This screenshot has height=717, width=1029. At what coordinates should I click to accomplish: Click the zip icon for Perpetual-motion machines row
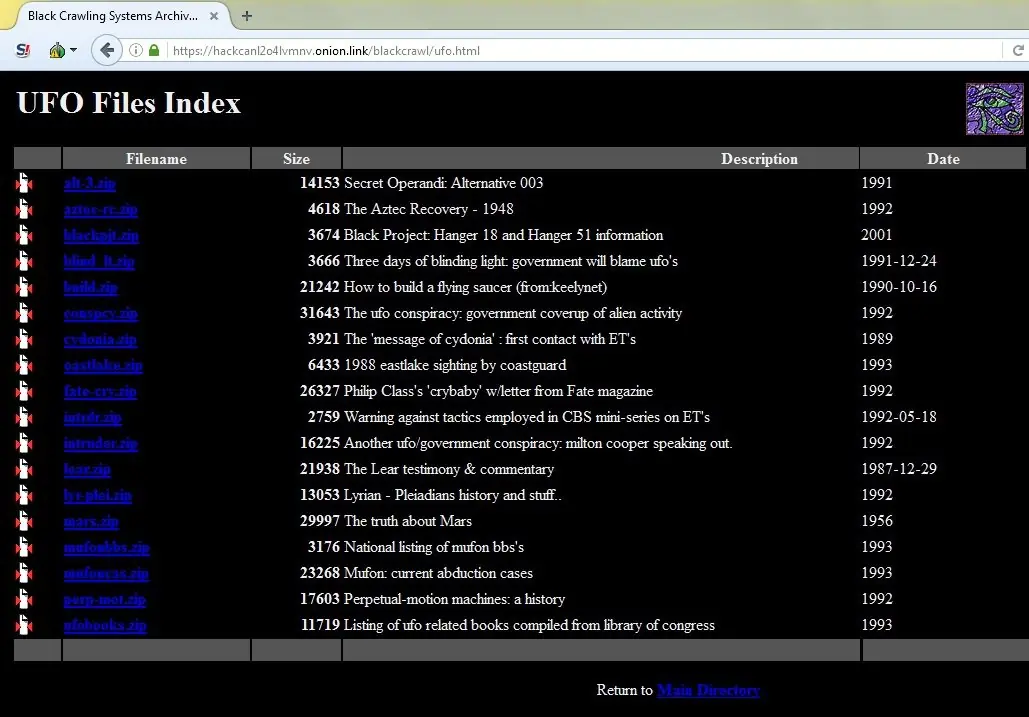[x=24, y=599]
